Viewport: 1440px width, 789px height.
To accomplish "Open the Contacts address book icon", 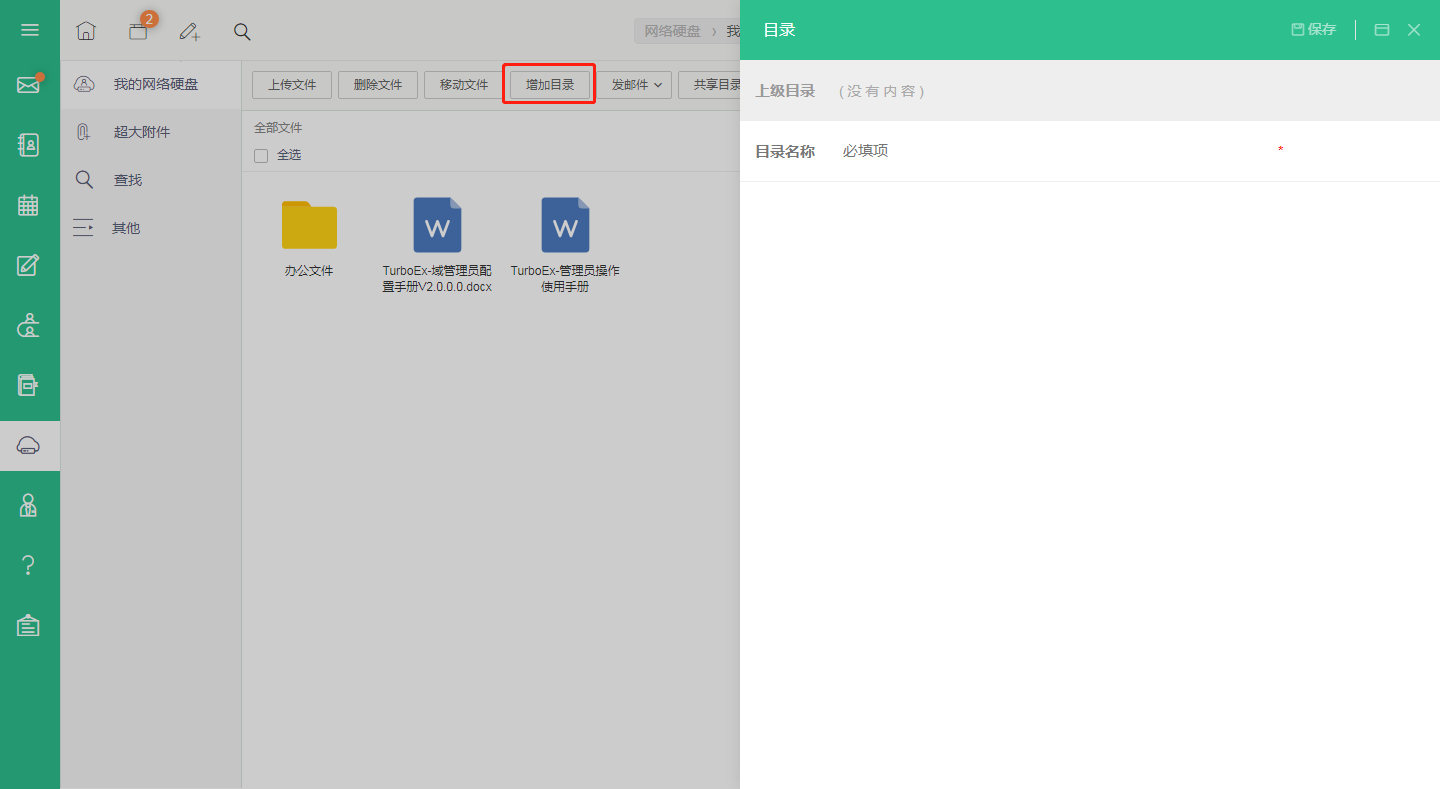I will (29, 145).
